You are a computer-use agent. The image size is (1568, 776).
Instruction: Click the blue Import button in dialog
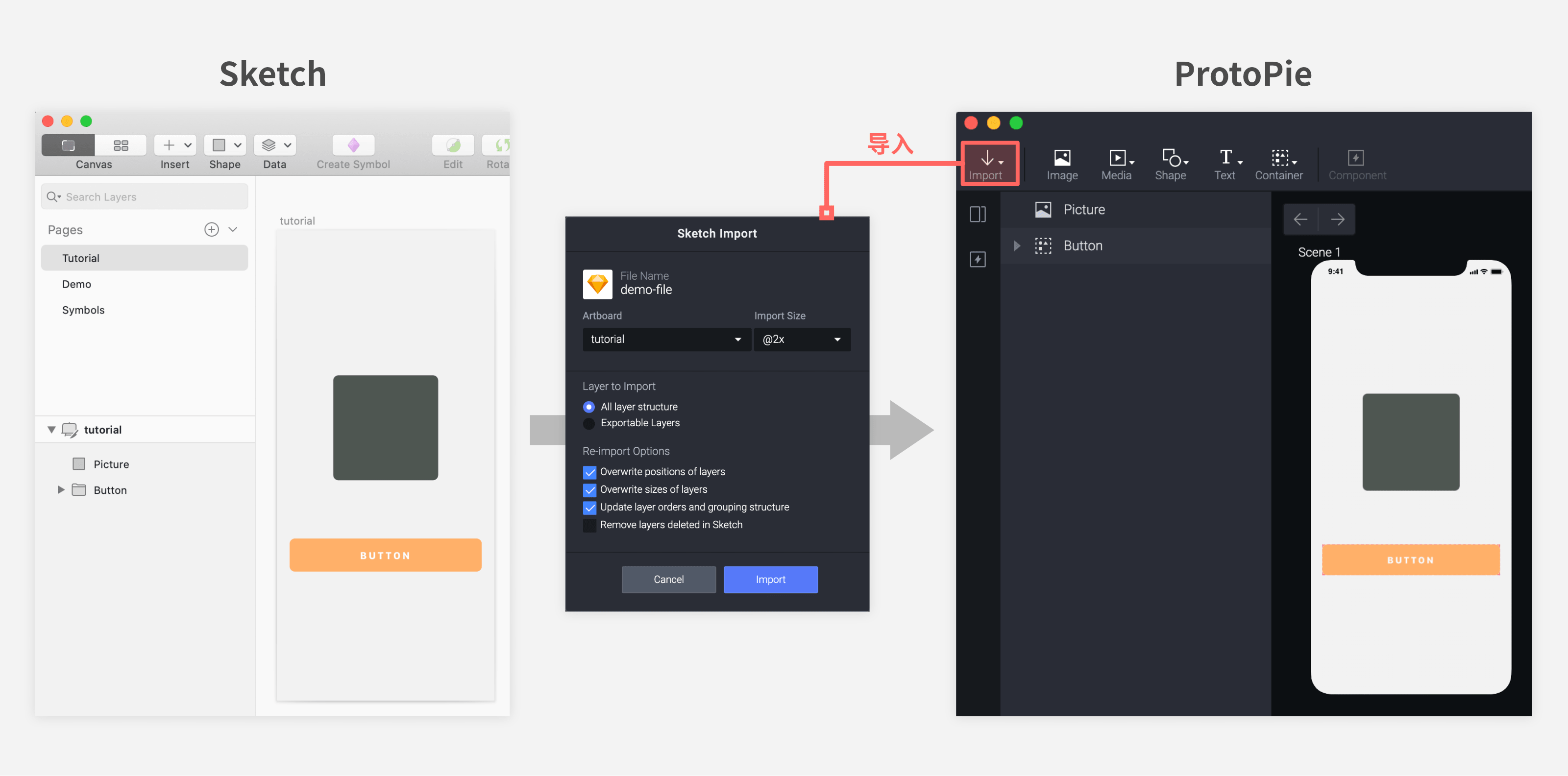[771, 580]
